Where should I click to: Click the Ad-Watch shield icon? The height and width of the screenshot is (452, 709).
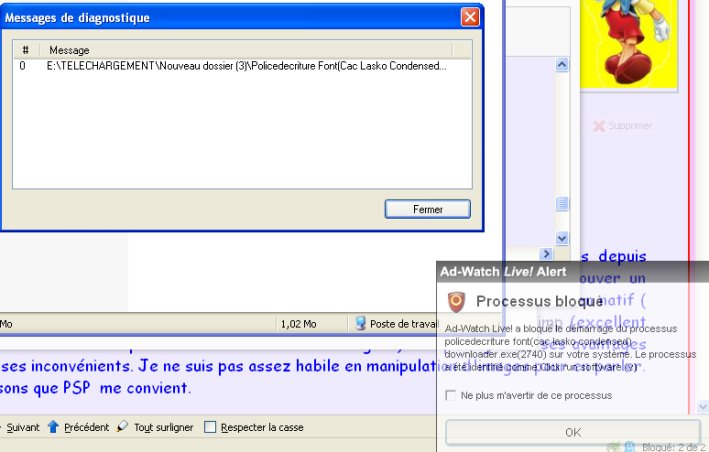tap(456, 301)
